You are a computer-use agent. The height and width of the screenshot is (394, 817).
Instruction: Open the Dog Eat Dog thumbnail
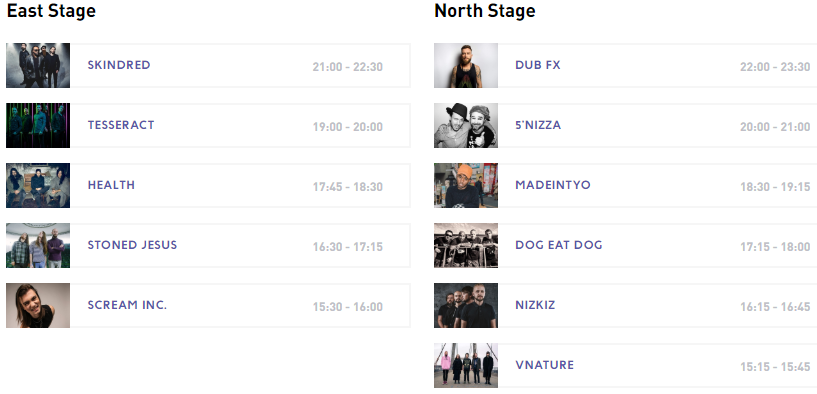click(x=466, y=245)
